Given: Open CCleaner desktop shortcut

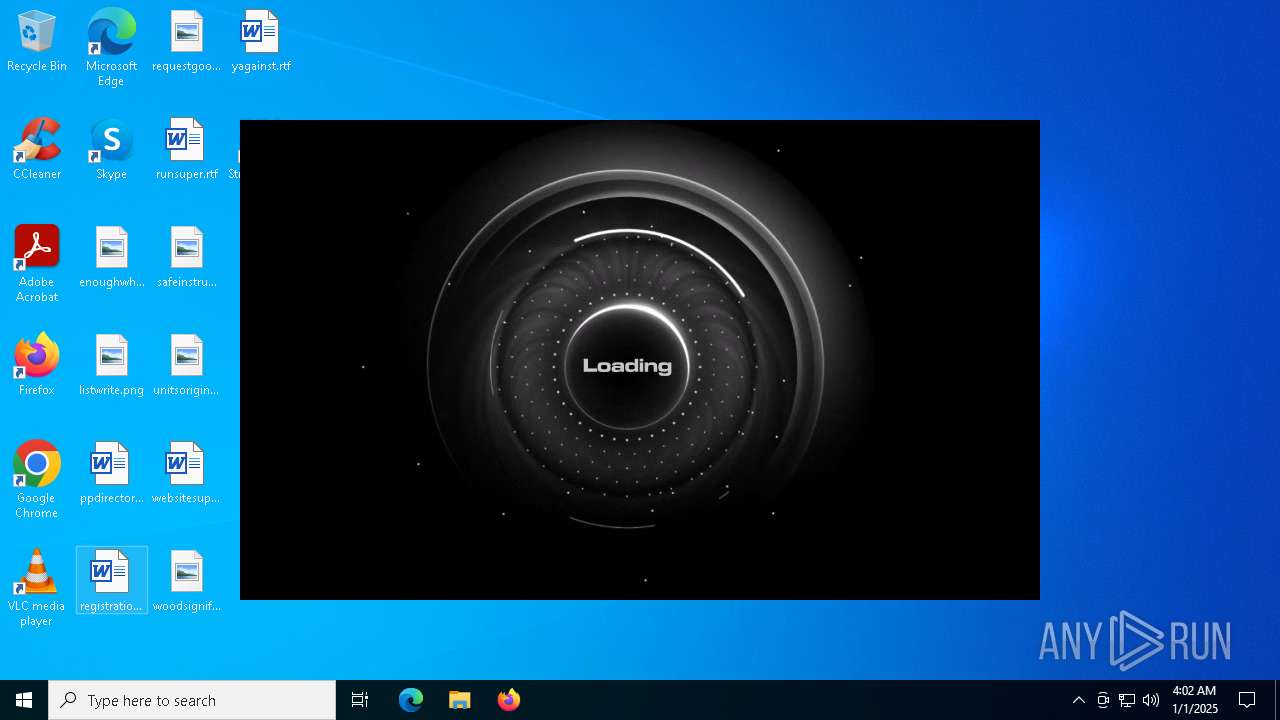Looking at the screenshot, I should coord(37,150).
